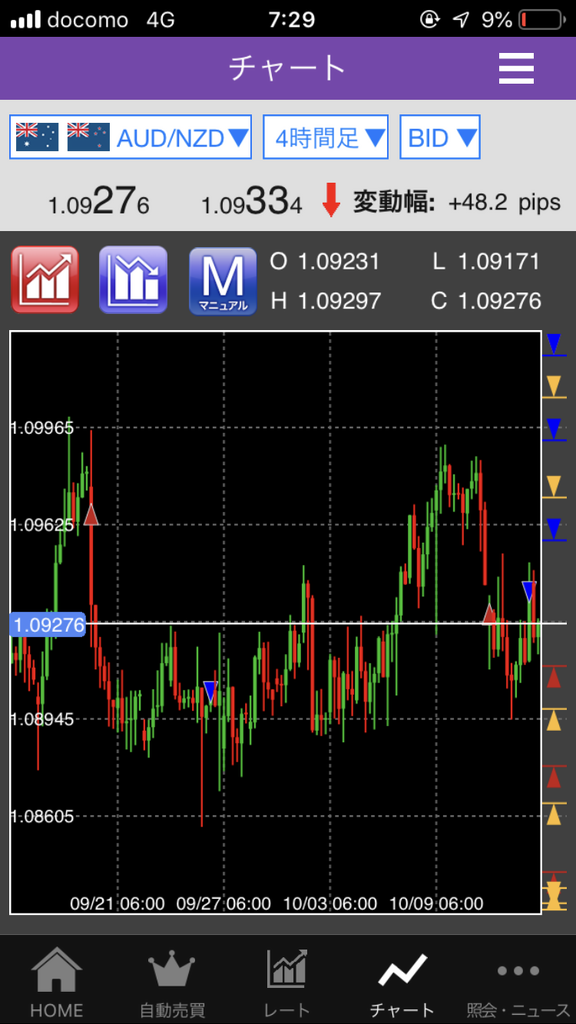Tap the topmost blue triangle on right scale

tap(554, 344)
